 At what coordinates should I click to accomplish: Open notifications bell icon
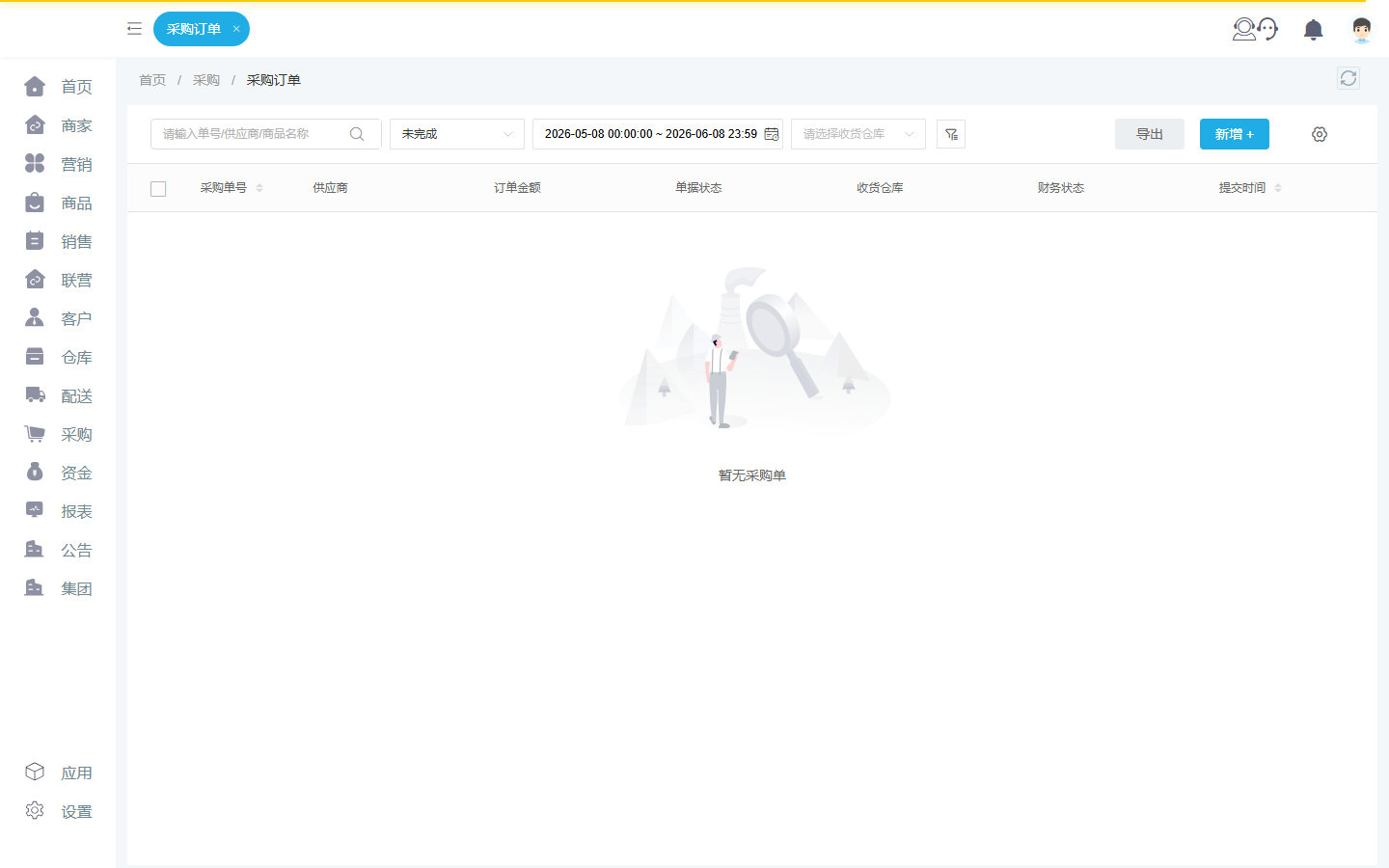pyautogui.click(x=1313, y=30)
